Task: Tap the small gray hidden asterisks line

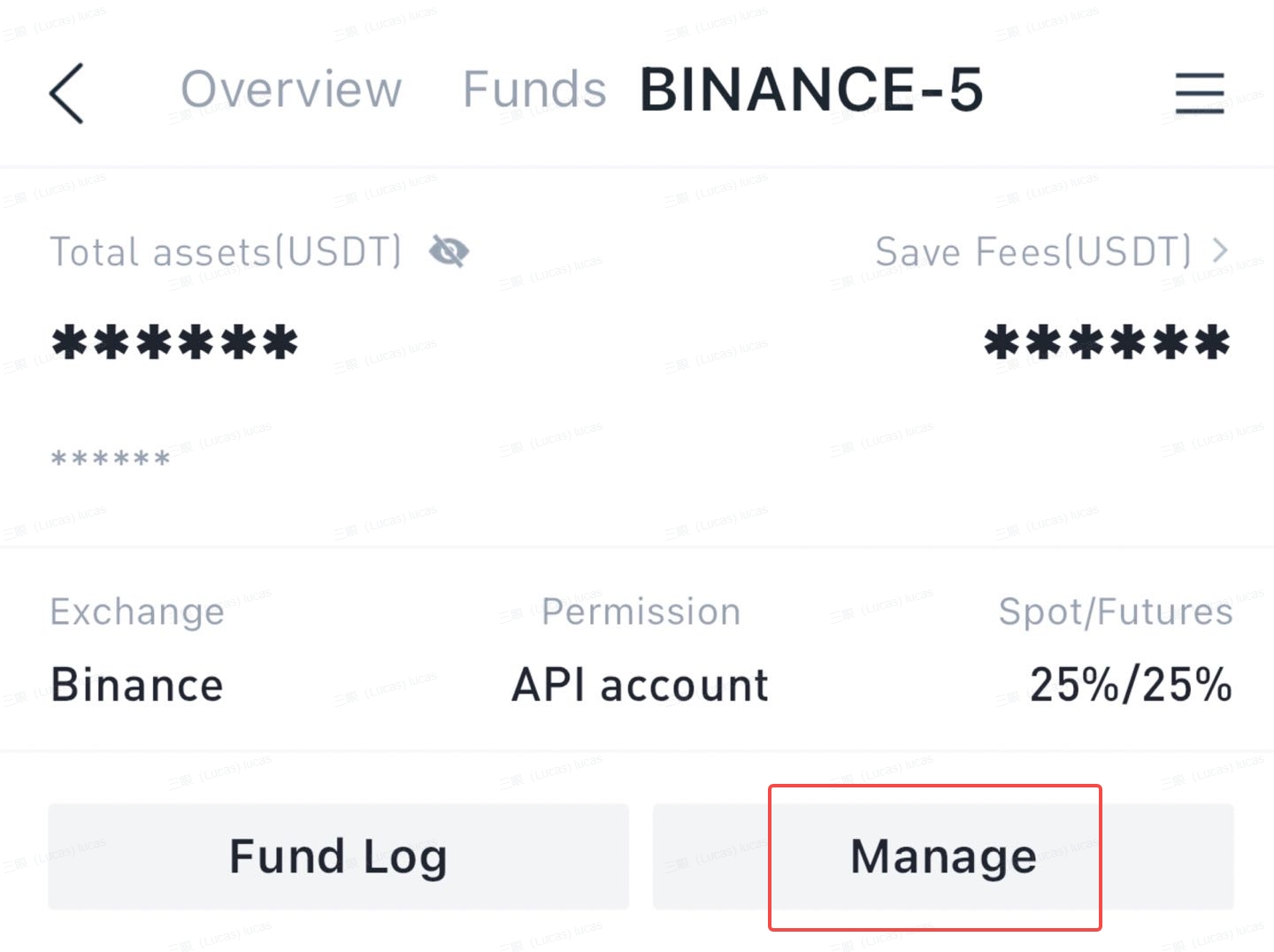Action: click(111, 459)
